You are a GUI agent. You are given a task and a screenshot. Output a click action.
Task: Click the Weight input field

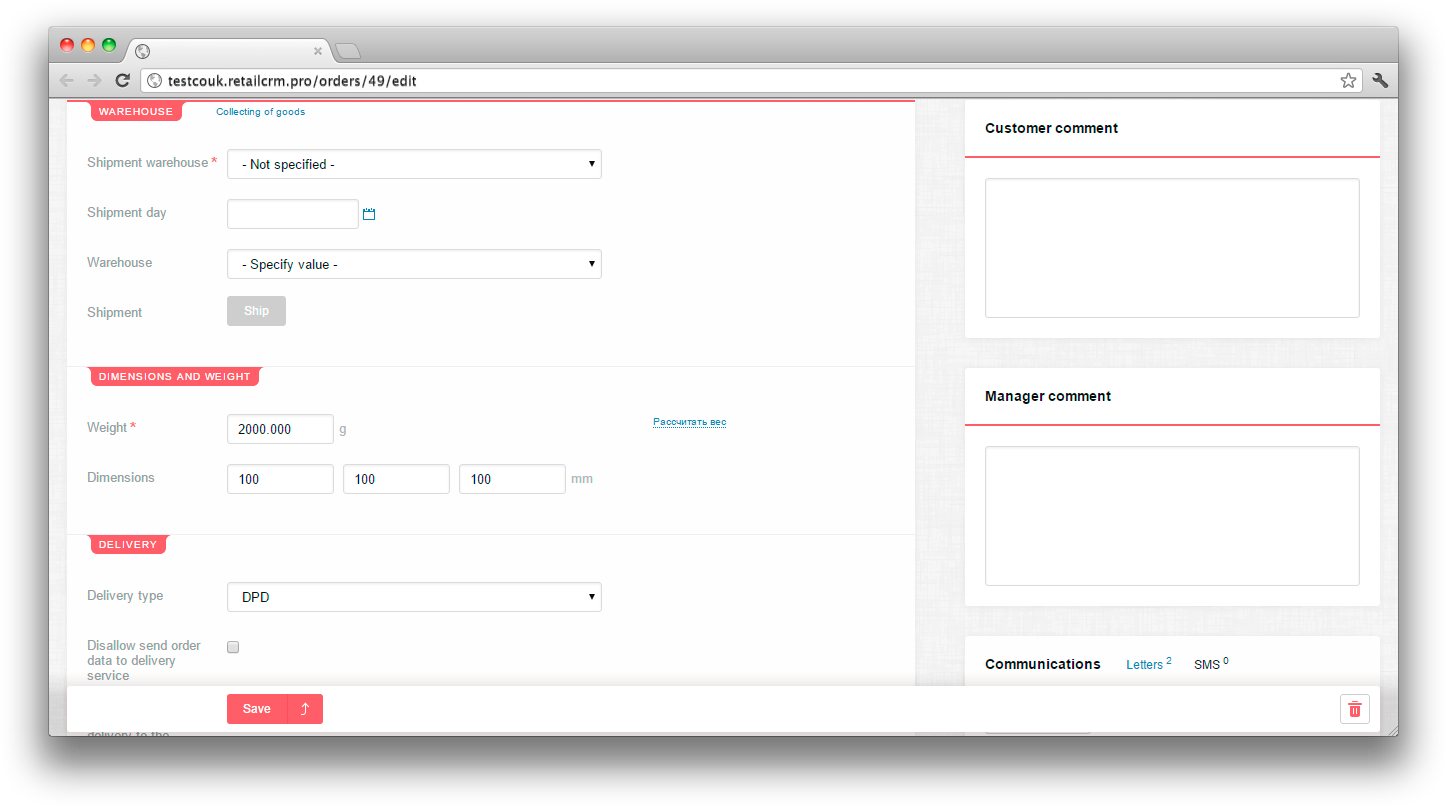280,429
